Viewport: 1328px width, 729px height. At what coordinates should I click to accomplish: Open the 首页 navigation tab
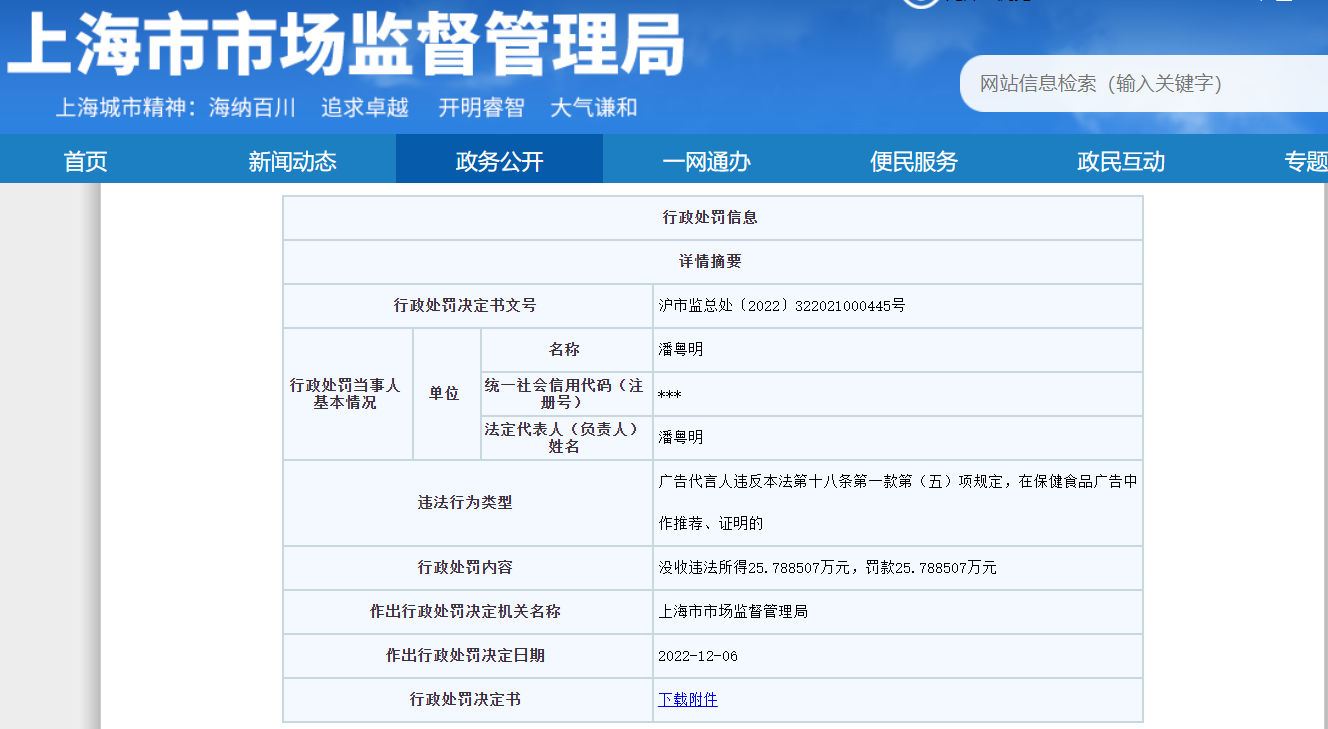pos(85,161)
